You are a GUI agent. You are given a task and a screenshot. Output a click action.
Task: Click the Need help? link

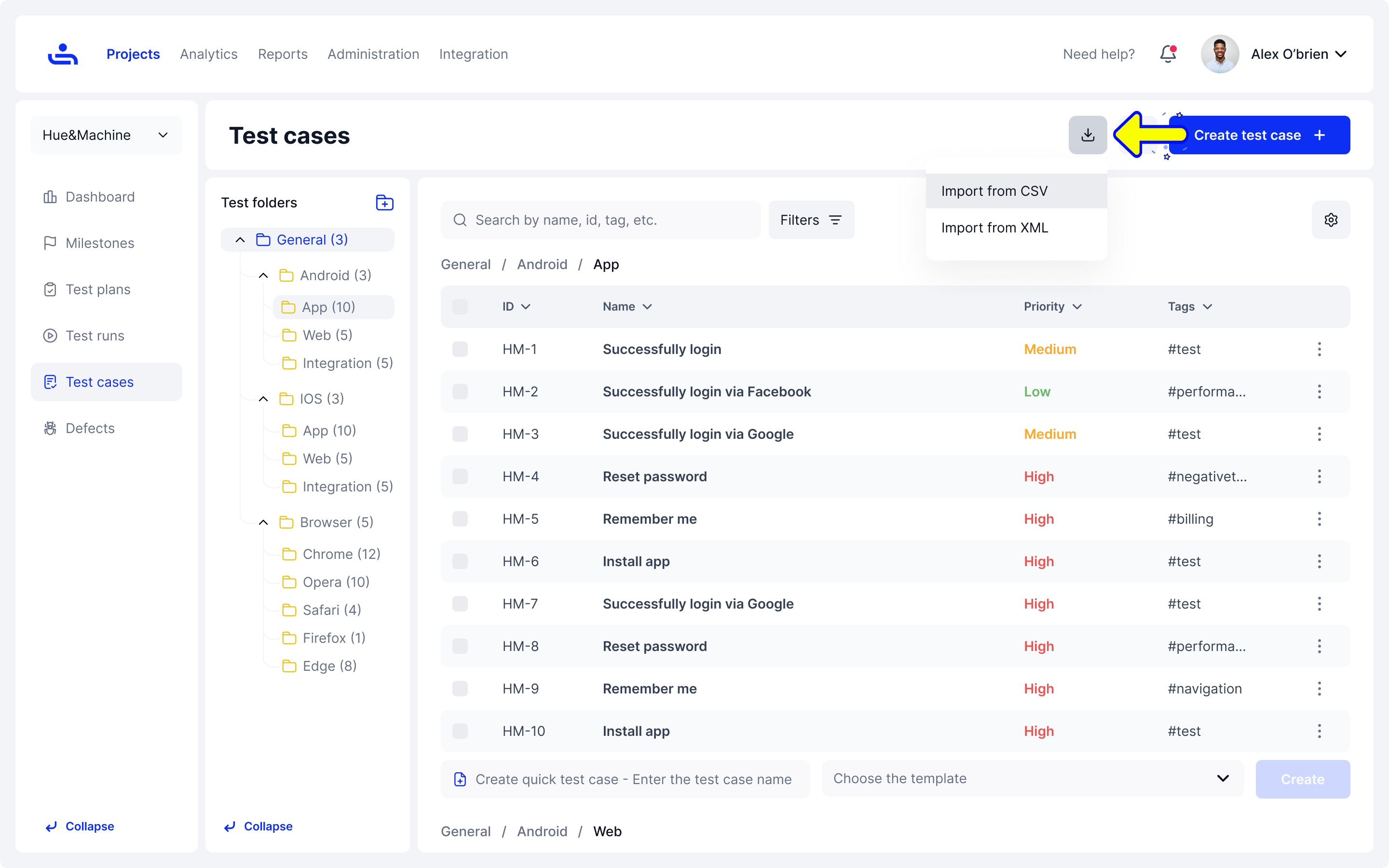(x=1099, y=54)
